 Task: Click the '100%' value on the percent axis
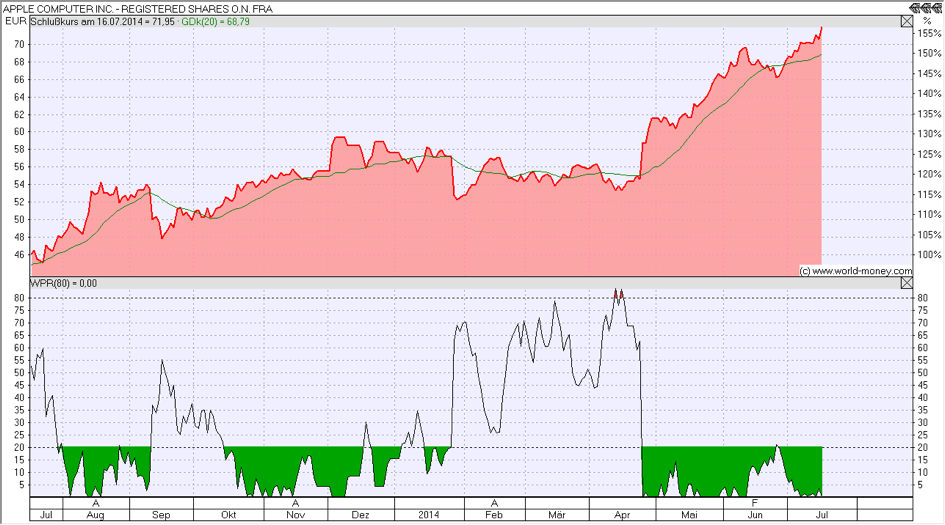[929, 255]
